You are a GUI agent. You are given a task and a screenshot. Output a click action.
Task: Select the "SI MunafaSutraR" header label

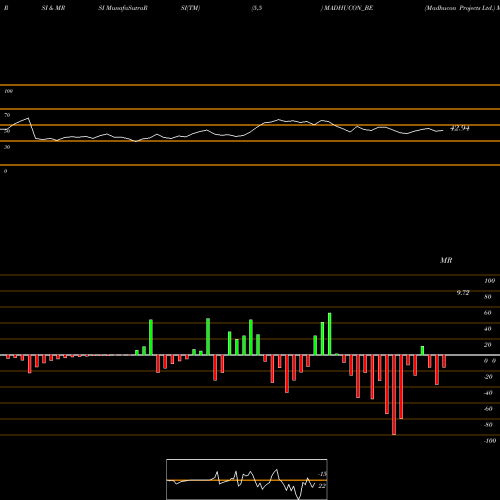tap(123, 8)
